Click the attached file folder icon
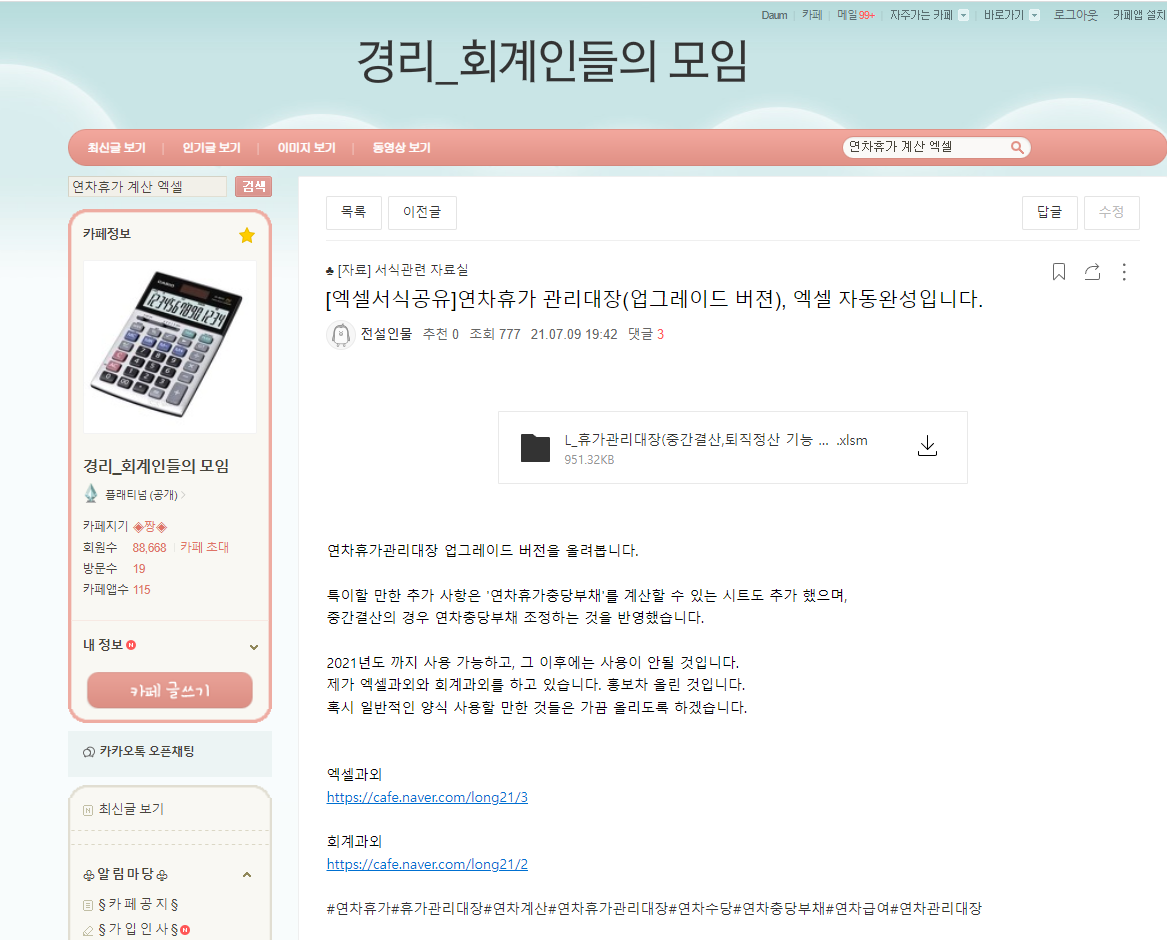Screen dimensions: 1167x940 536,447
